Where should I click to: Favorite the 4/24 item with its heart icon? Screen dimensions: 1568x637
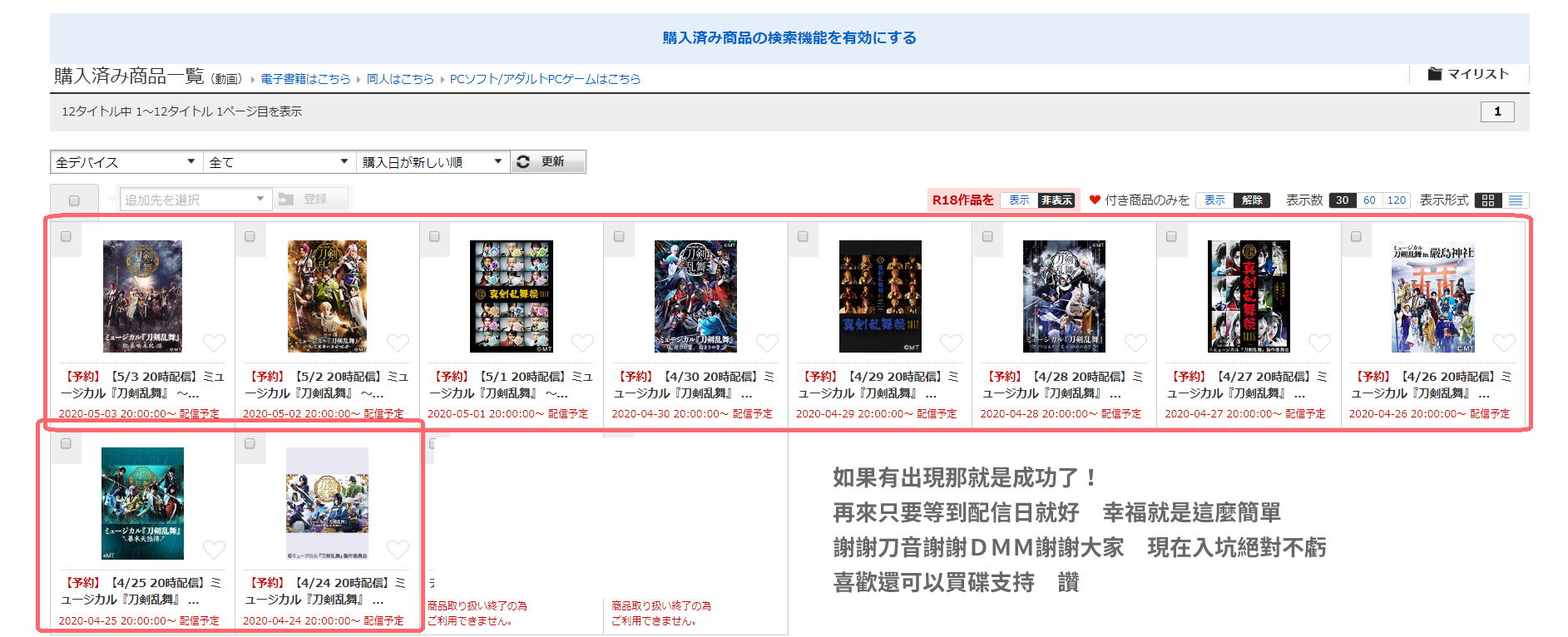coord(398,550)
